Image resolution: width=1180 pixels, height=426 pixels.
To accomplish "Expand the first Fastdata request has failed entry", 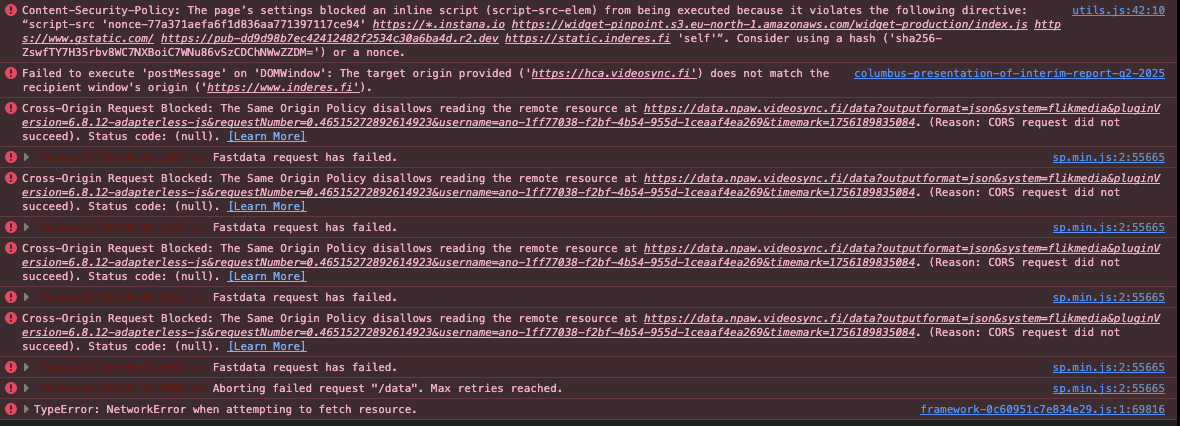I will [27, 157].
